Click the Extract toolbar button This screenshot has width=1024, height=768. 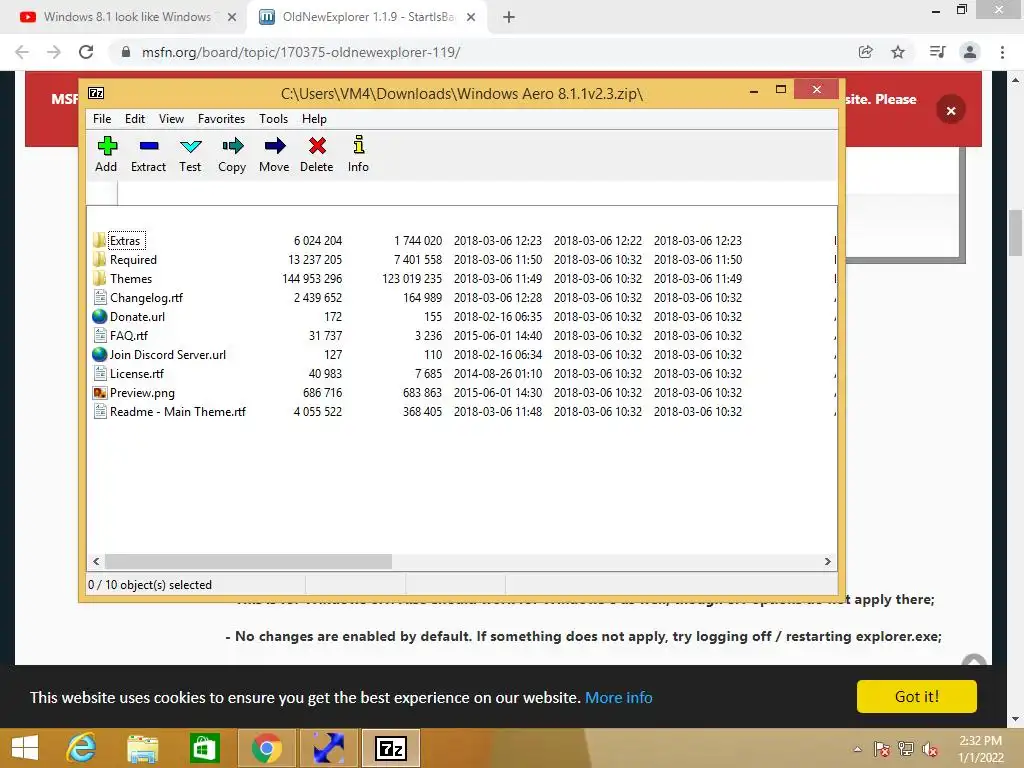pyautogui.click(x=148, y=155)
